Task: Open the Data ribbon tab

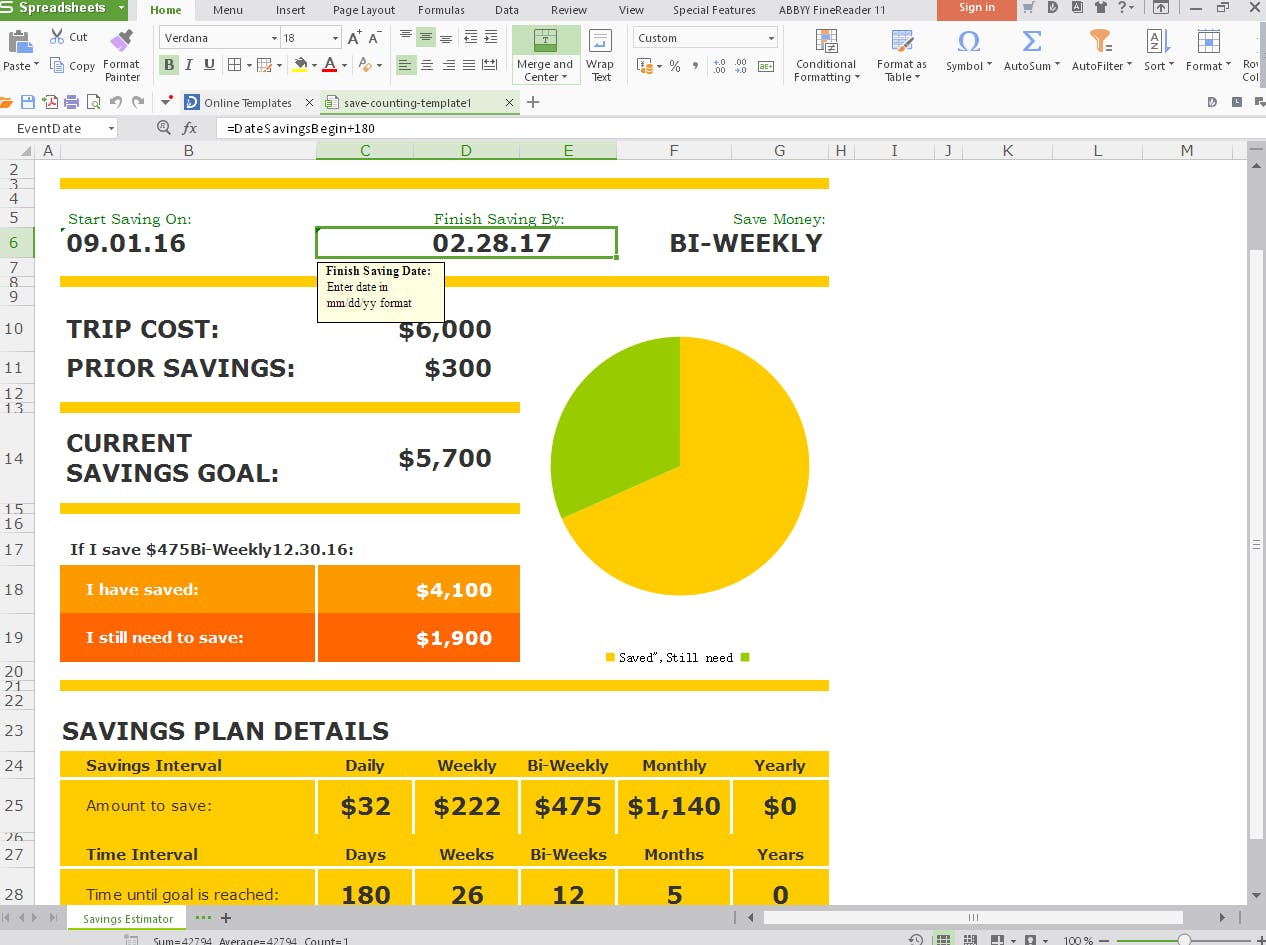Action: point(506,10)
